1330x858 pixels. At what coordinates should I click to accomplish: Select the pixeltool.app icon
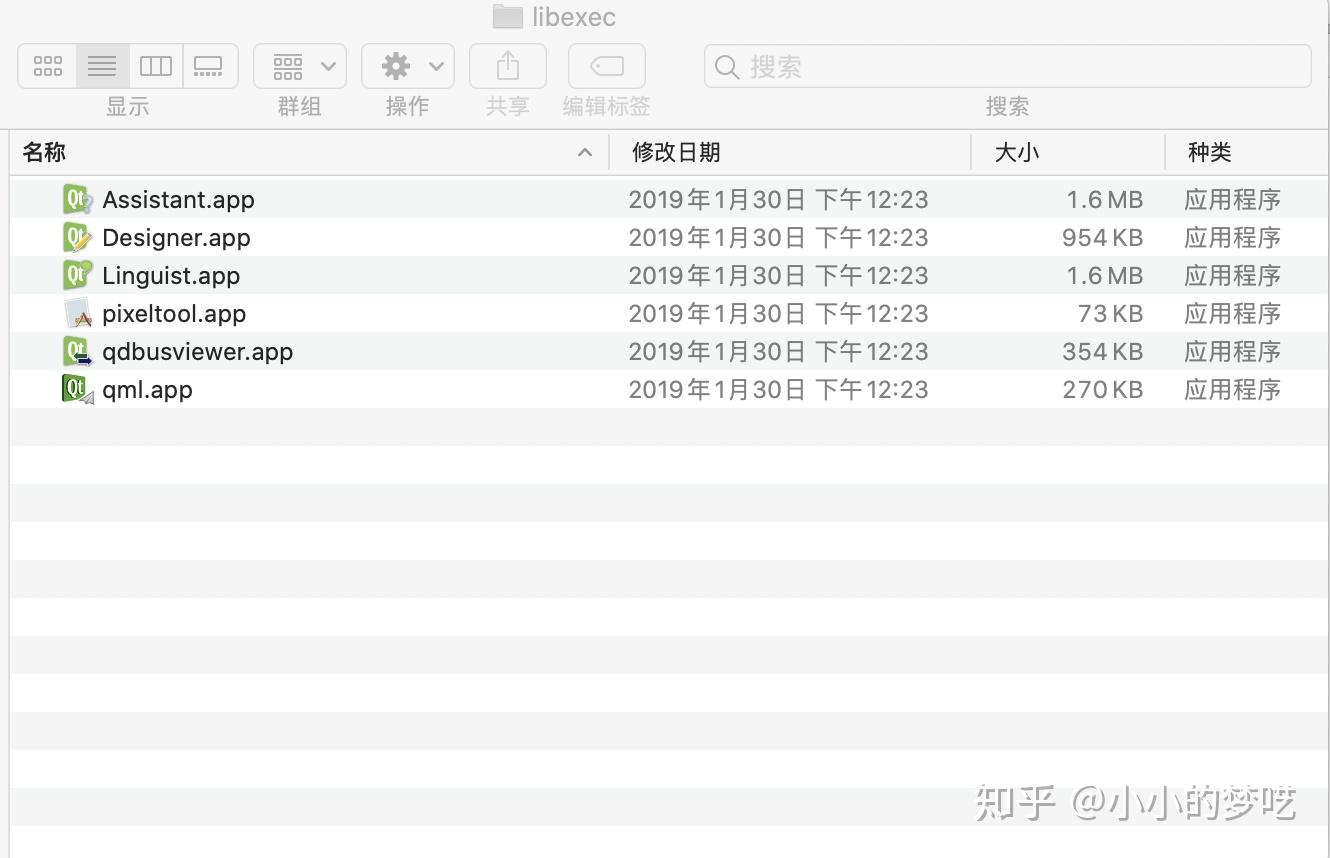[x=78, y=313]
